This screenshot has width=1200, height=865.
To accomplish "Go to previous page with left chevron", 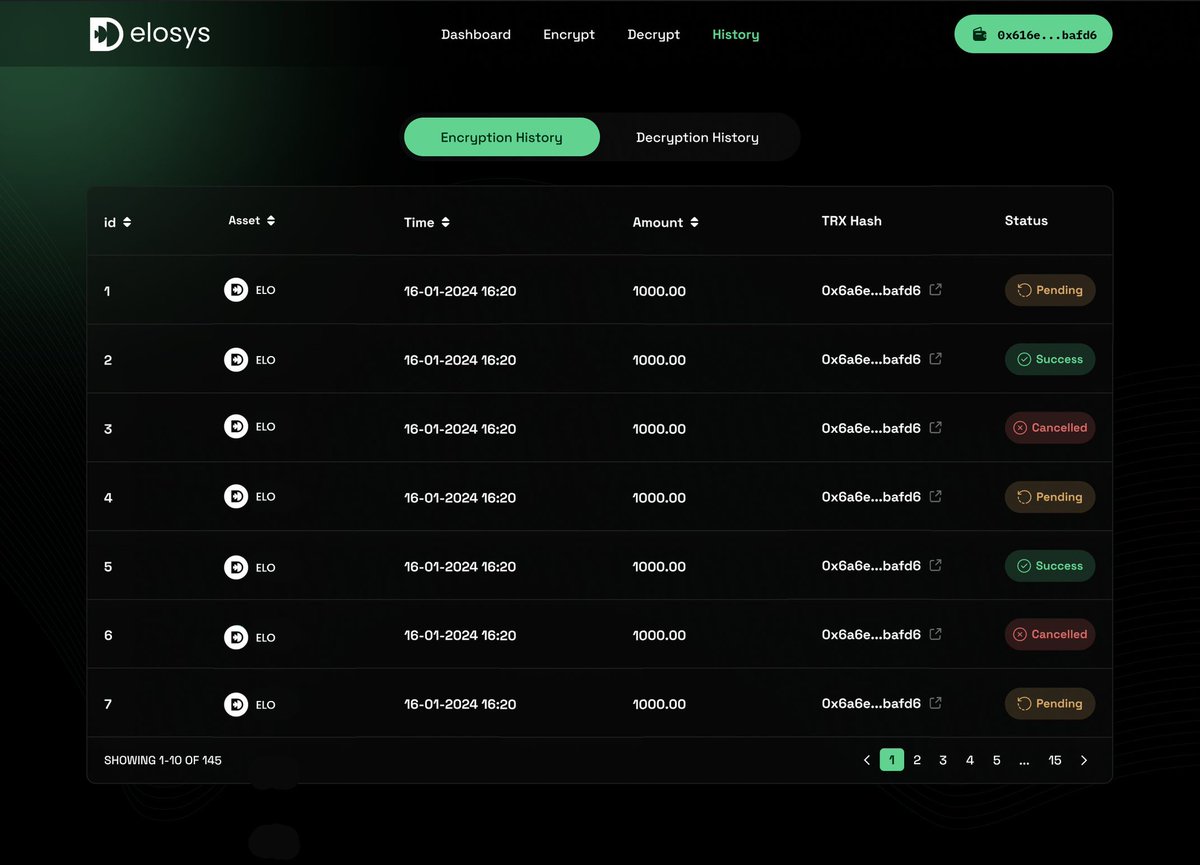I will (867, 761).
